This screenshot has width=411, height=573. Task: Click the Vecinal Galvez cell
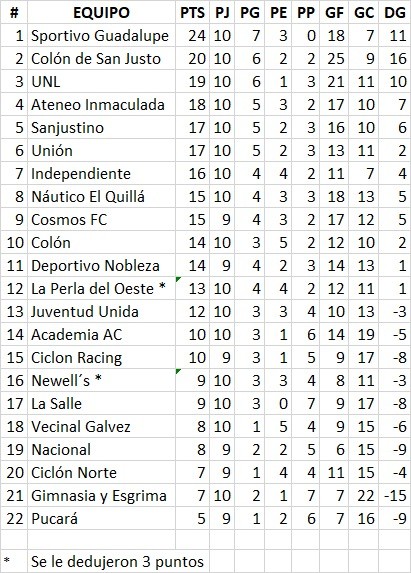click(x=101, y=427)
